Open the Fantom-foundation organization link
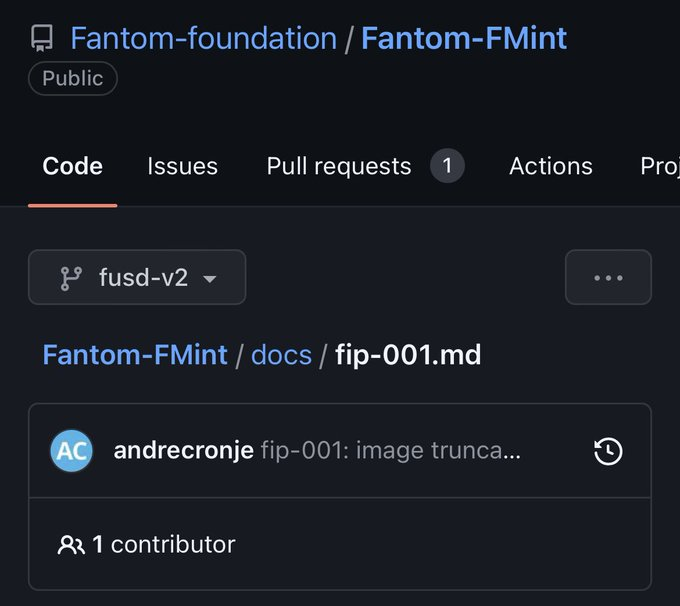This screenshot has height=606, width=680. point(203,38)
